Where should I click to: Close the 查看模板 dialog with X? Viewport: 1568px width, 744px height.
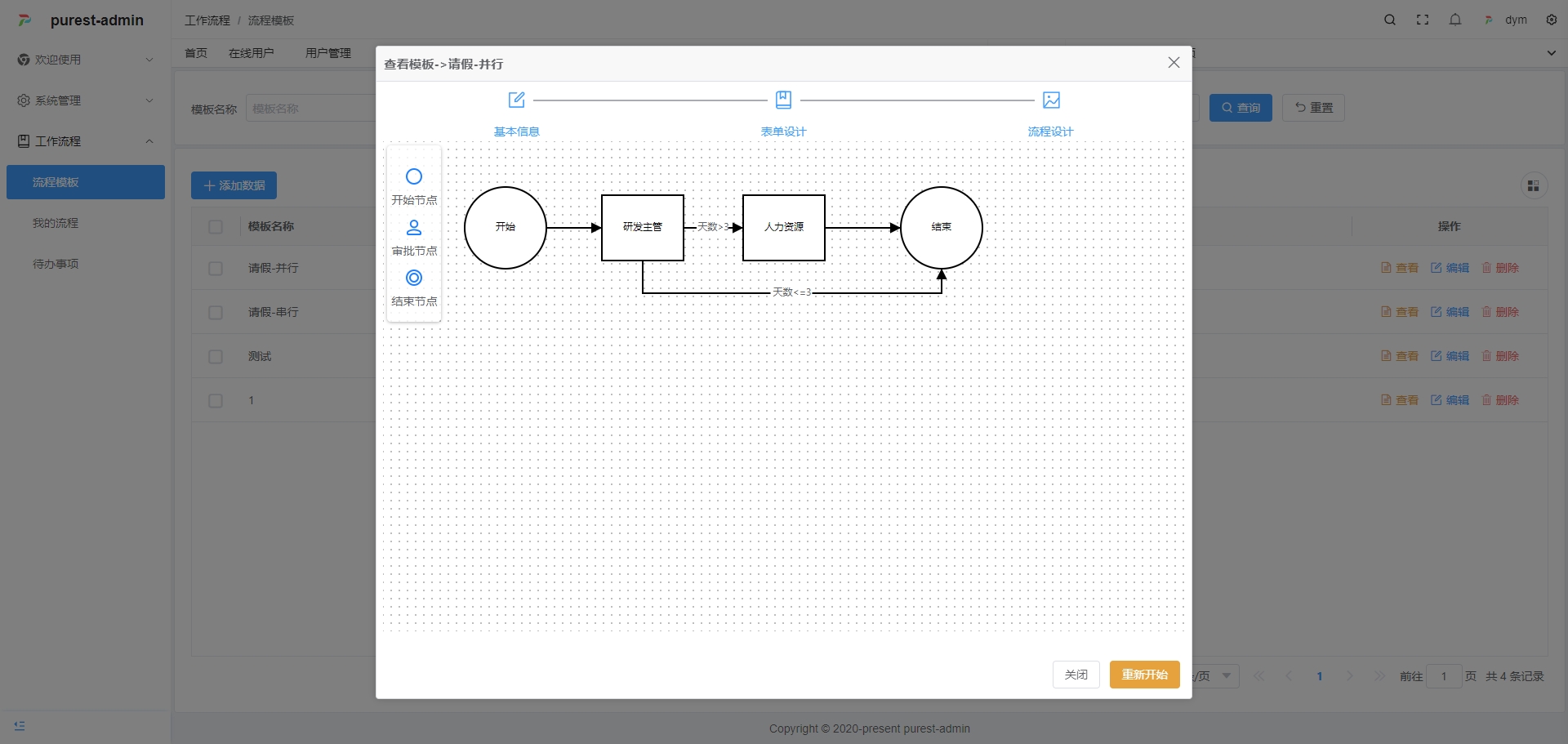tap(1174, 63)
